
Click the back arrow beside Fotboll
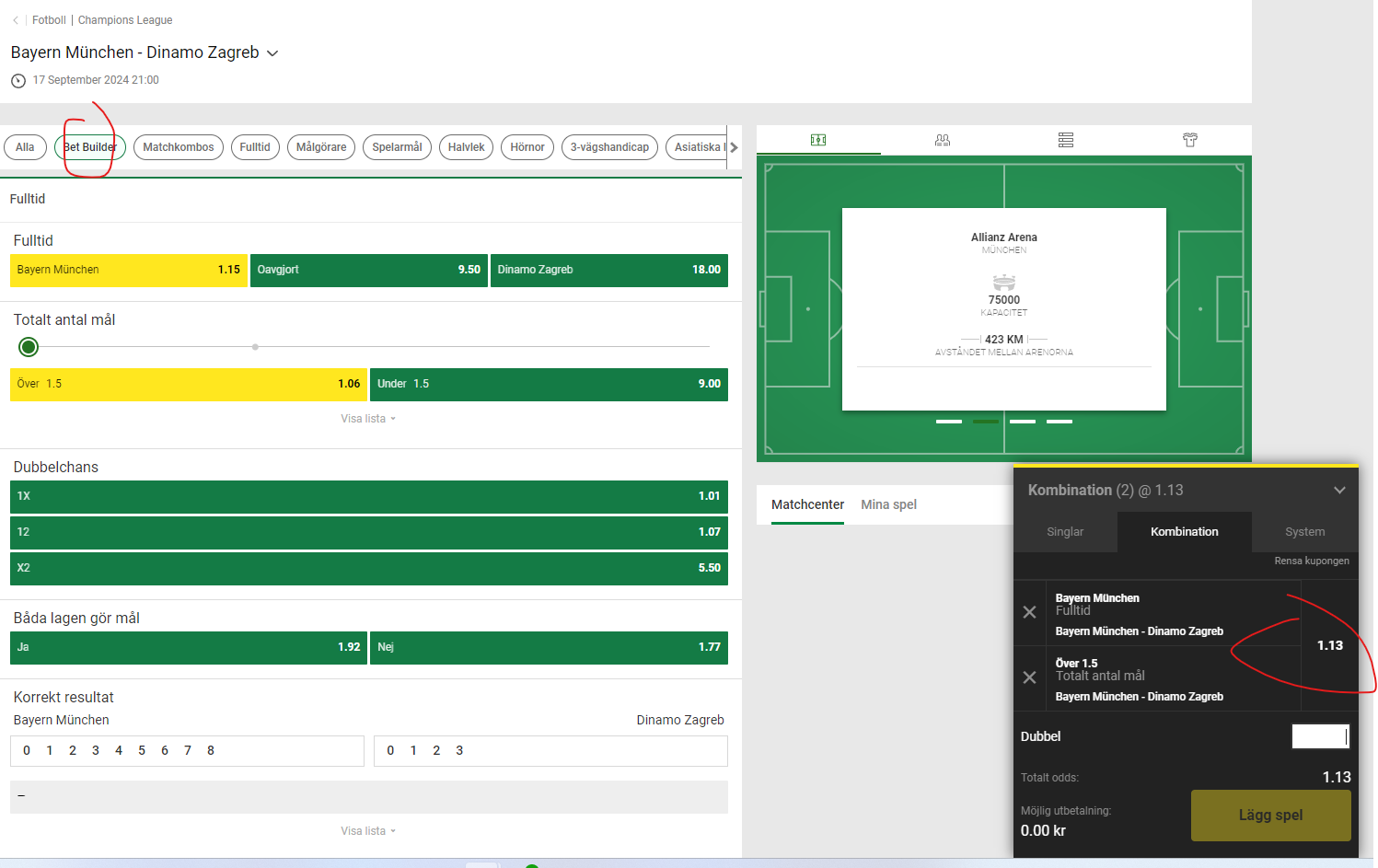(16, 20)
